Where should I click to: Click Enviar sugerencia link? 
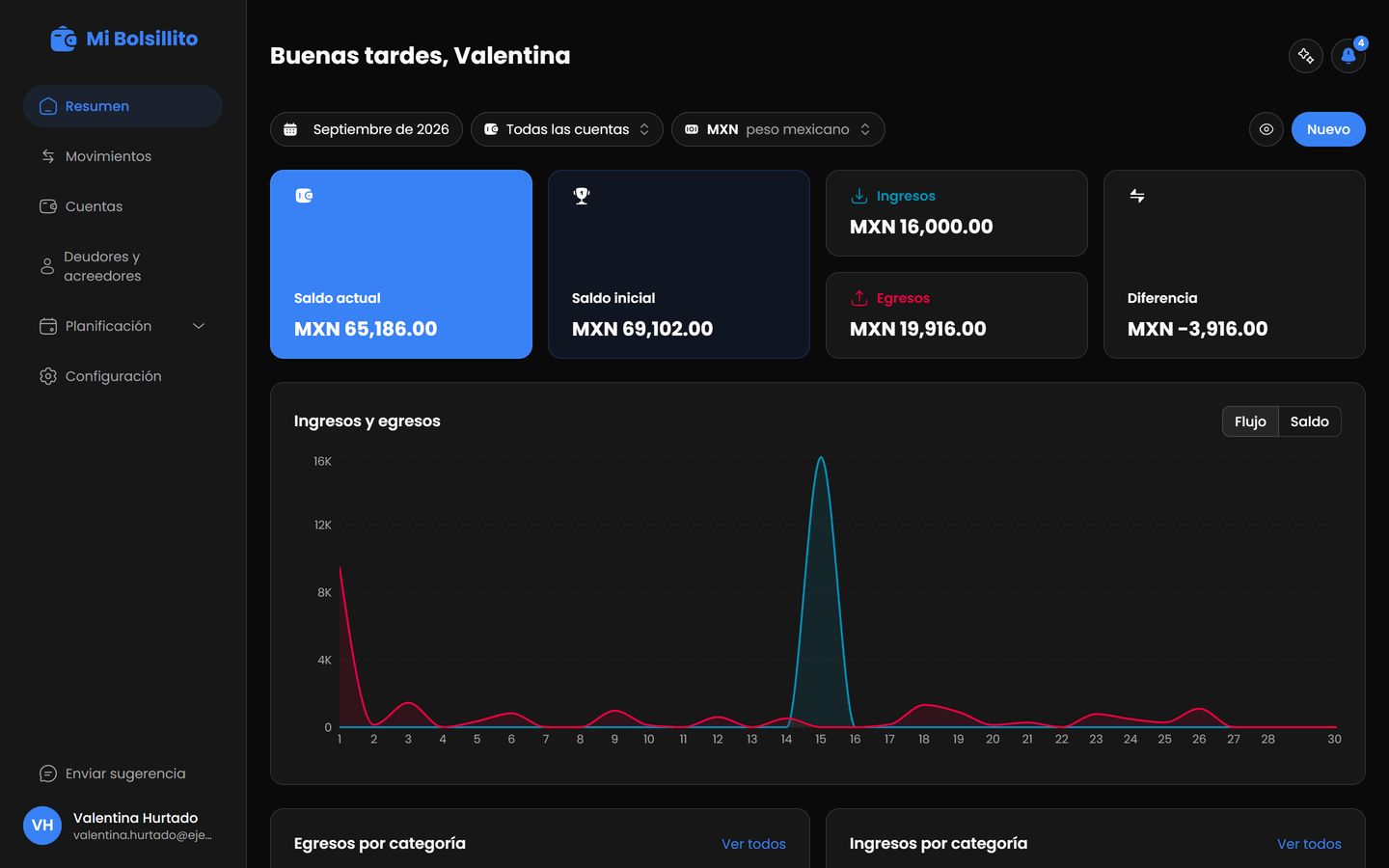click(x=123, y=773)
